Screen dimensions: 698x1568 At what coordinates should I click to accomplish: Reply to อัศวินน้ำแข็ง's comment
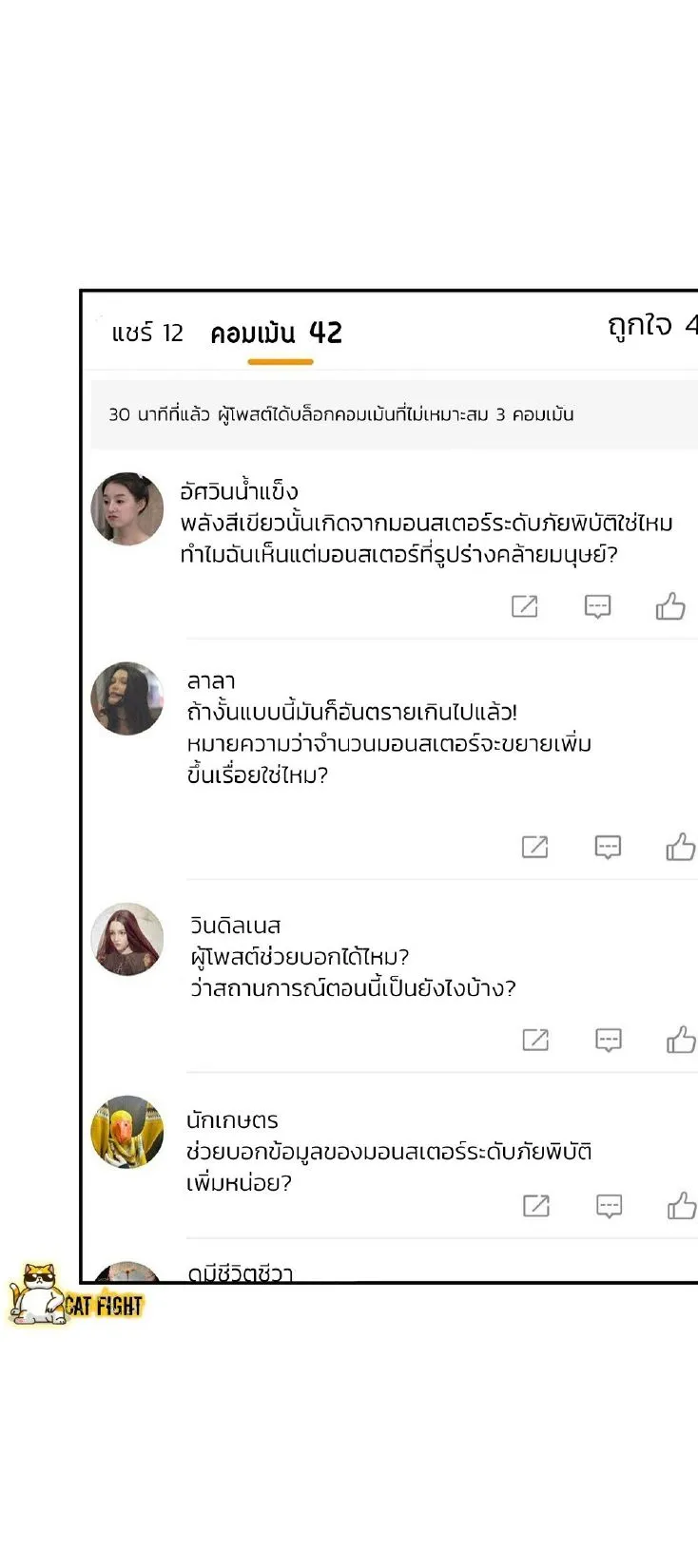tap(597, 606)
